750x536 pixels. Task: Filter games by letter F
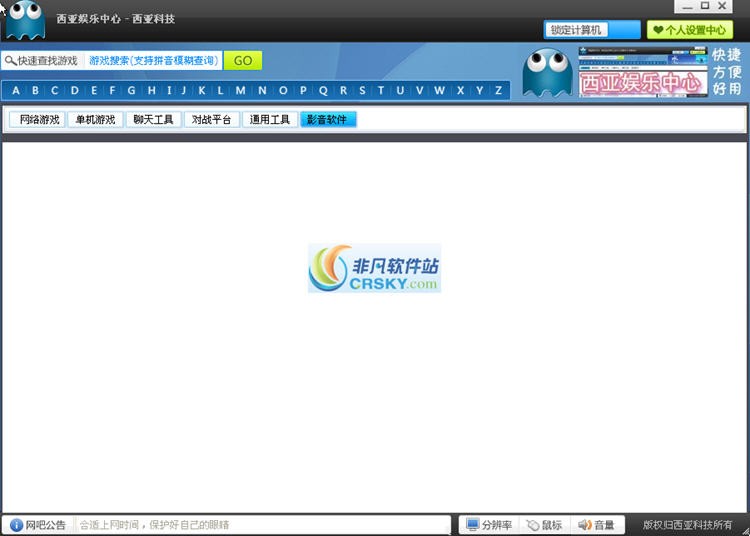click(x=112, y=90)
